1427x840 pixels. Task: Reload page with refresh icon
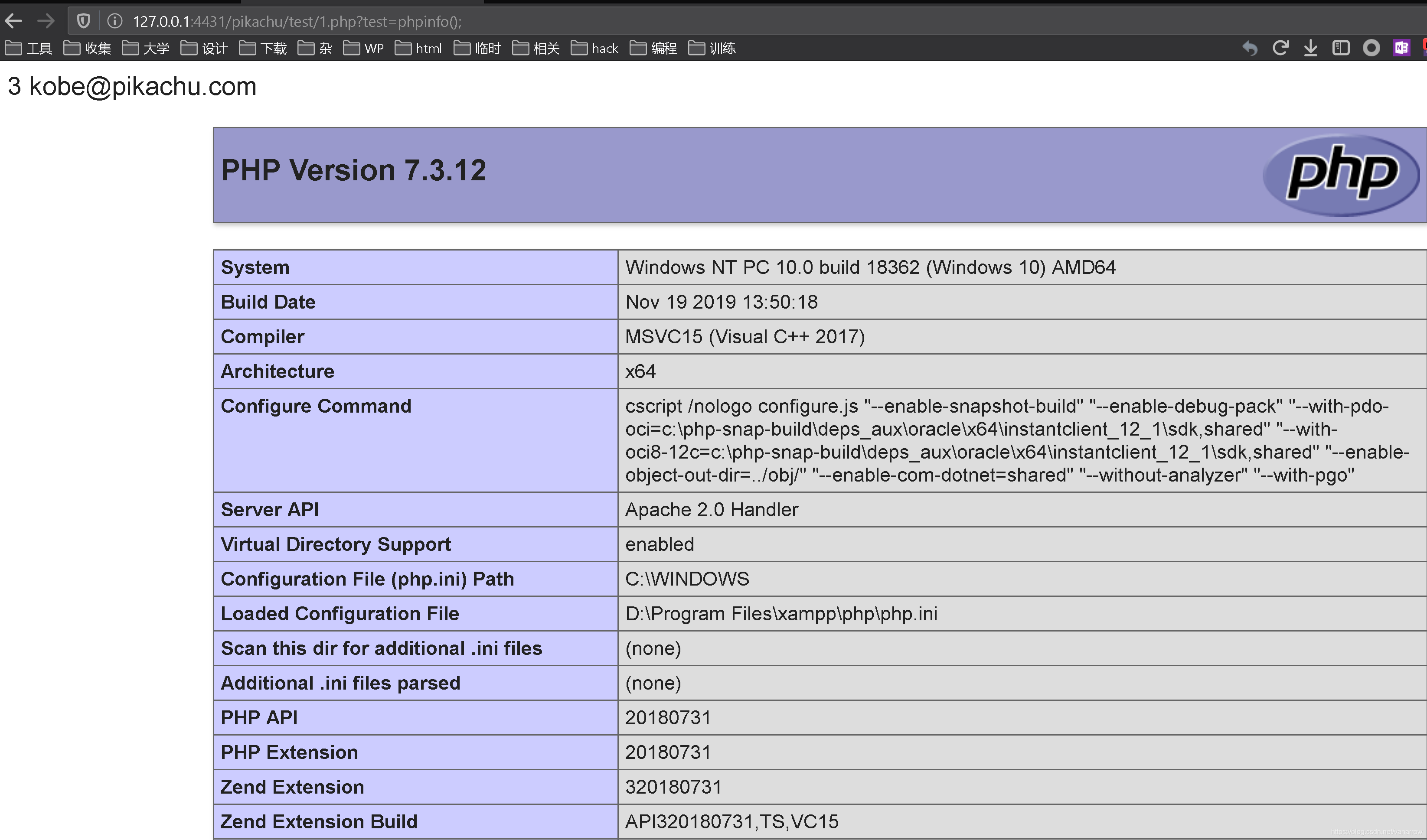pos(1280,48)
